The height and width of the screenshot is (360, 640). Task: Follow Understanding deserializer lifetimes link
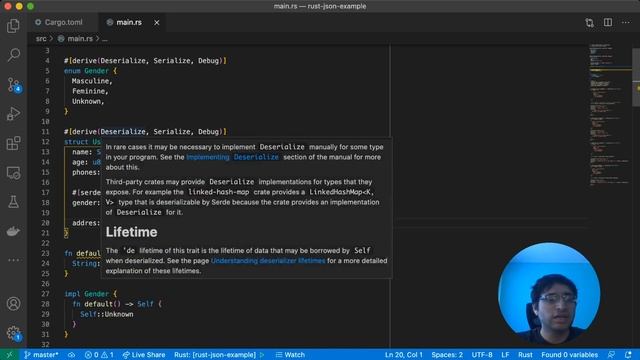[268, 261]
